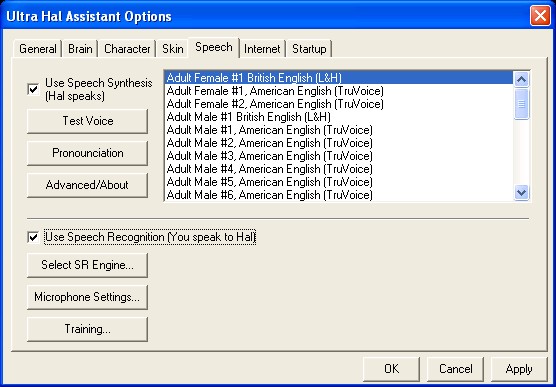556x387 pixels.
Task: Select Adult Male #4, American English voice
Action: coord(339,169)
